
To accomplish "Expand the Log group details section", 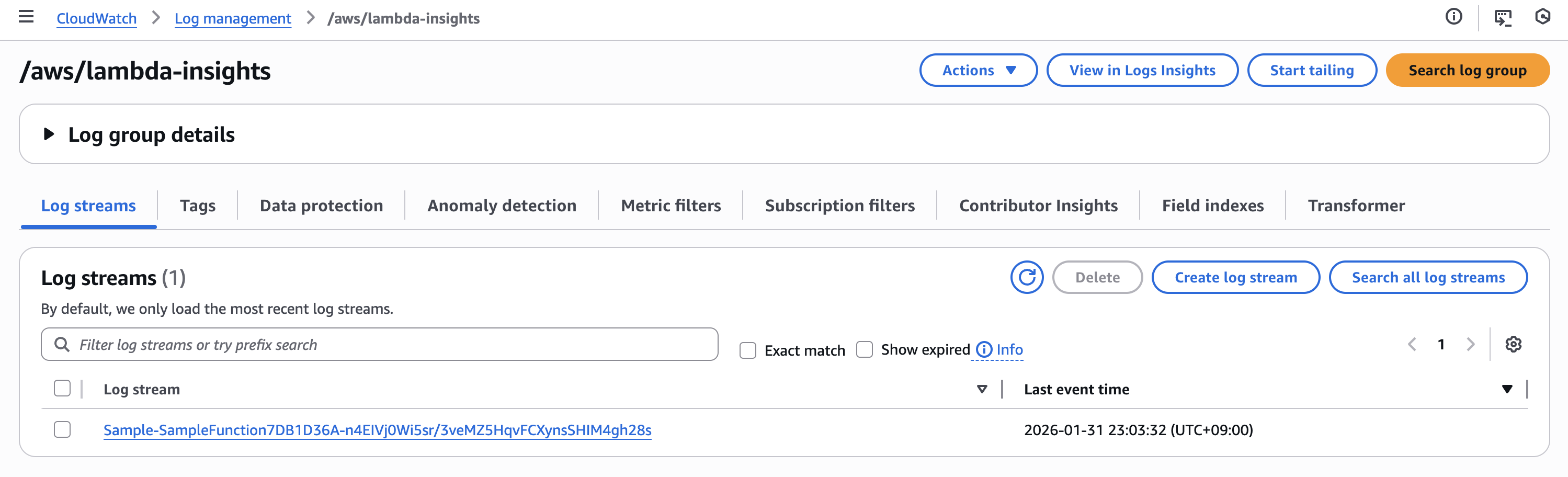I will click(x=49, y=134).
